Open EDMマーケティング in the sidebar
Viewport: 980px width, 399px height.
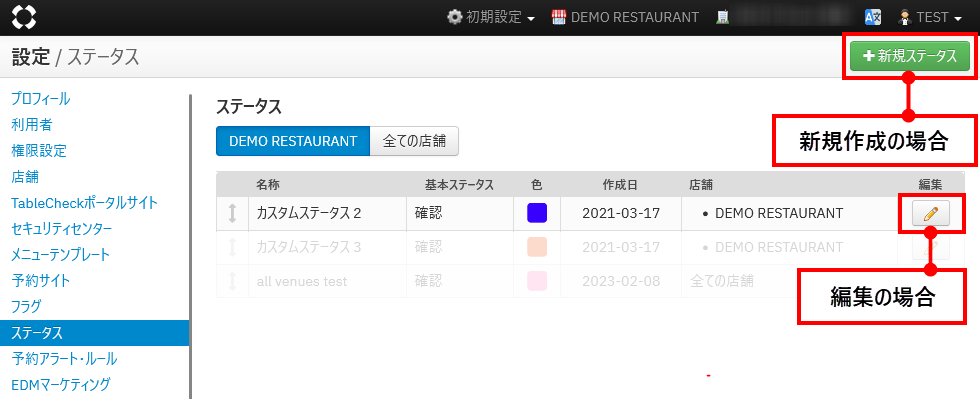61,384
